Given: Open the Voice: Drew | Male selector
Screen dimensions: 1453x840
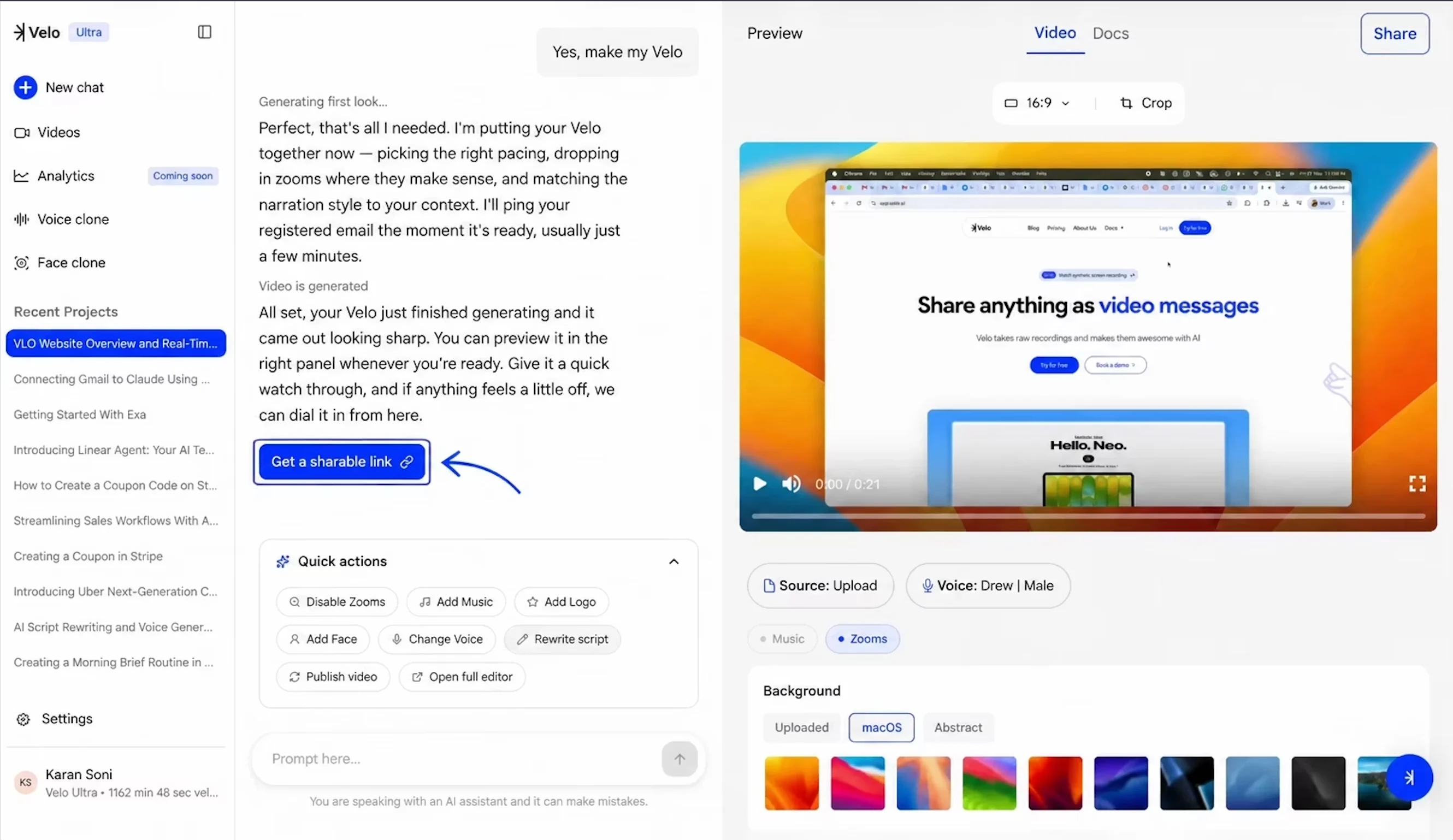Looking at the screenshot, I should pos(988,585).
